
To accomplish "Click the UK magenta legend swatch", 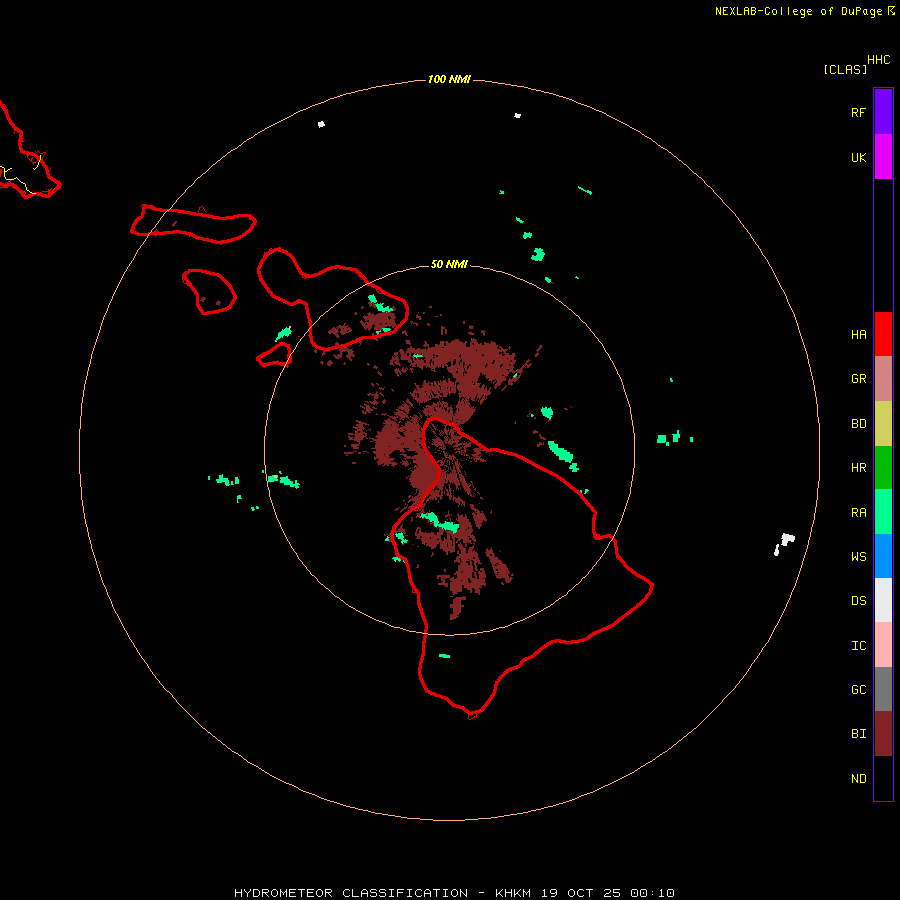I will tap(883, 157).
